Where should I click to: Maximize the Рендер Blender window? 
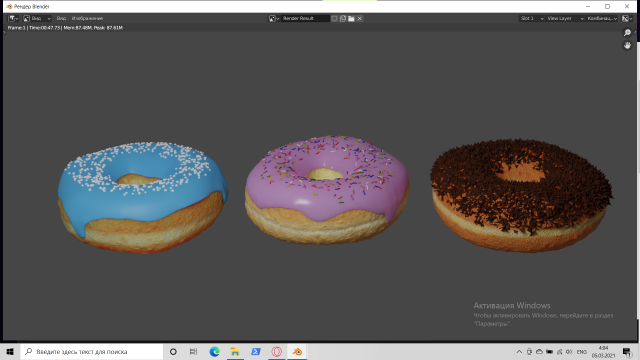tap(607, 6)
